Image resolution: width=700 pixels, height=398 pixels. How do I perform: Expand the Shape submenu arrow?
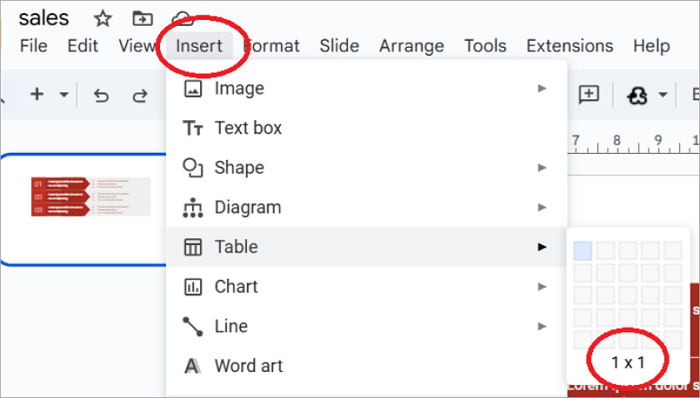542,168
